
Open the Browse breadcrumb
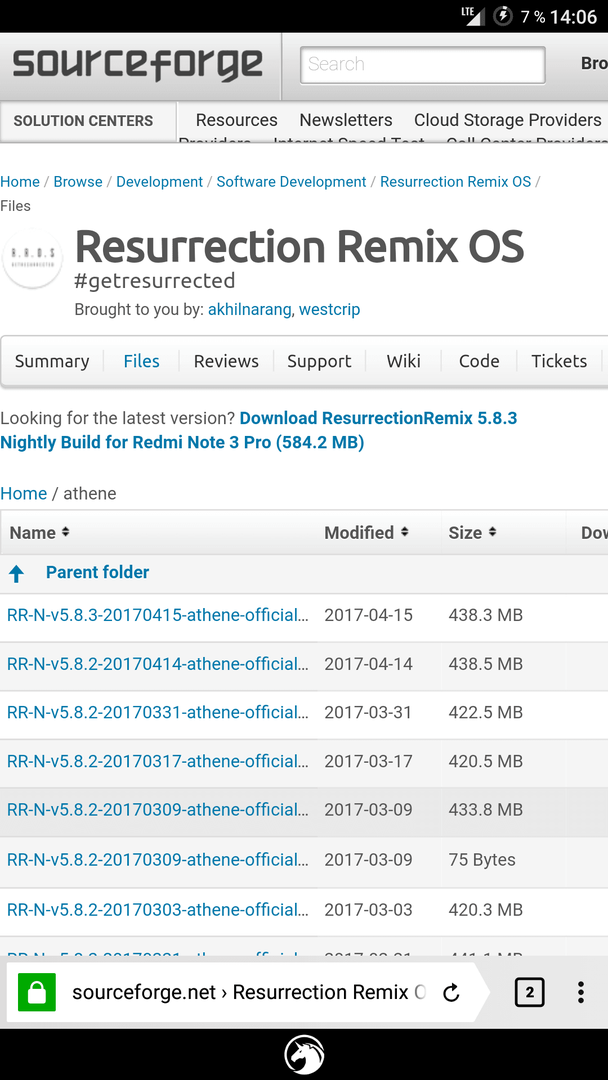(78, 182)
